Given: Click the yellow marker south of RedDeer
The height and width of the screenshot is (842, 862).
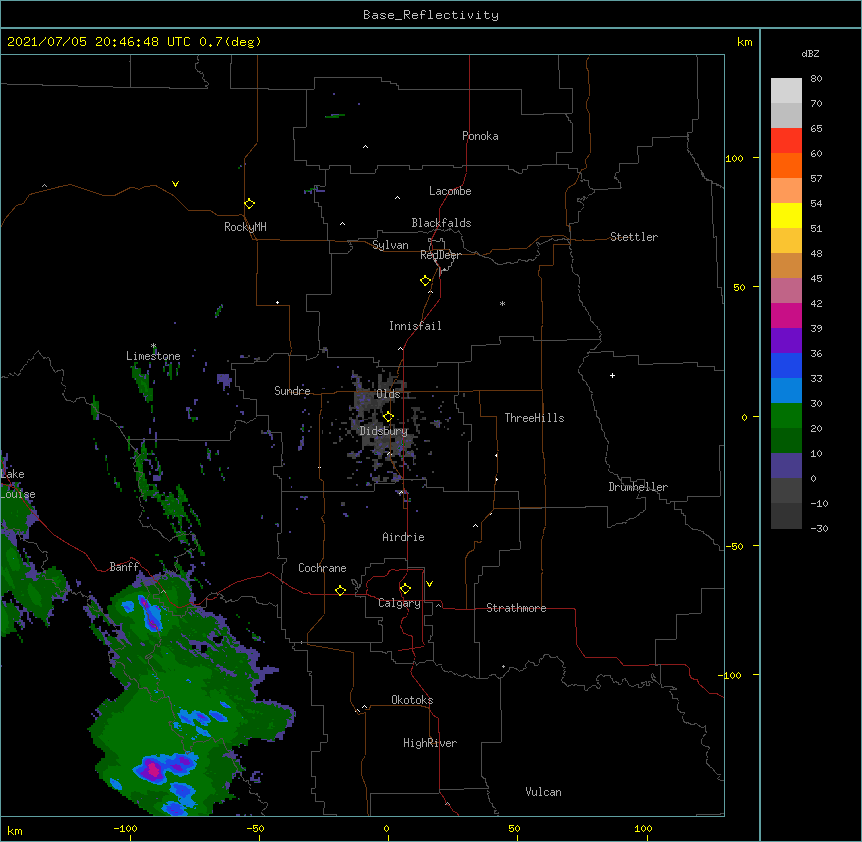Looking at the screenshot, I should coord(425,281).
